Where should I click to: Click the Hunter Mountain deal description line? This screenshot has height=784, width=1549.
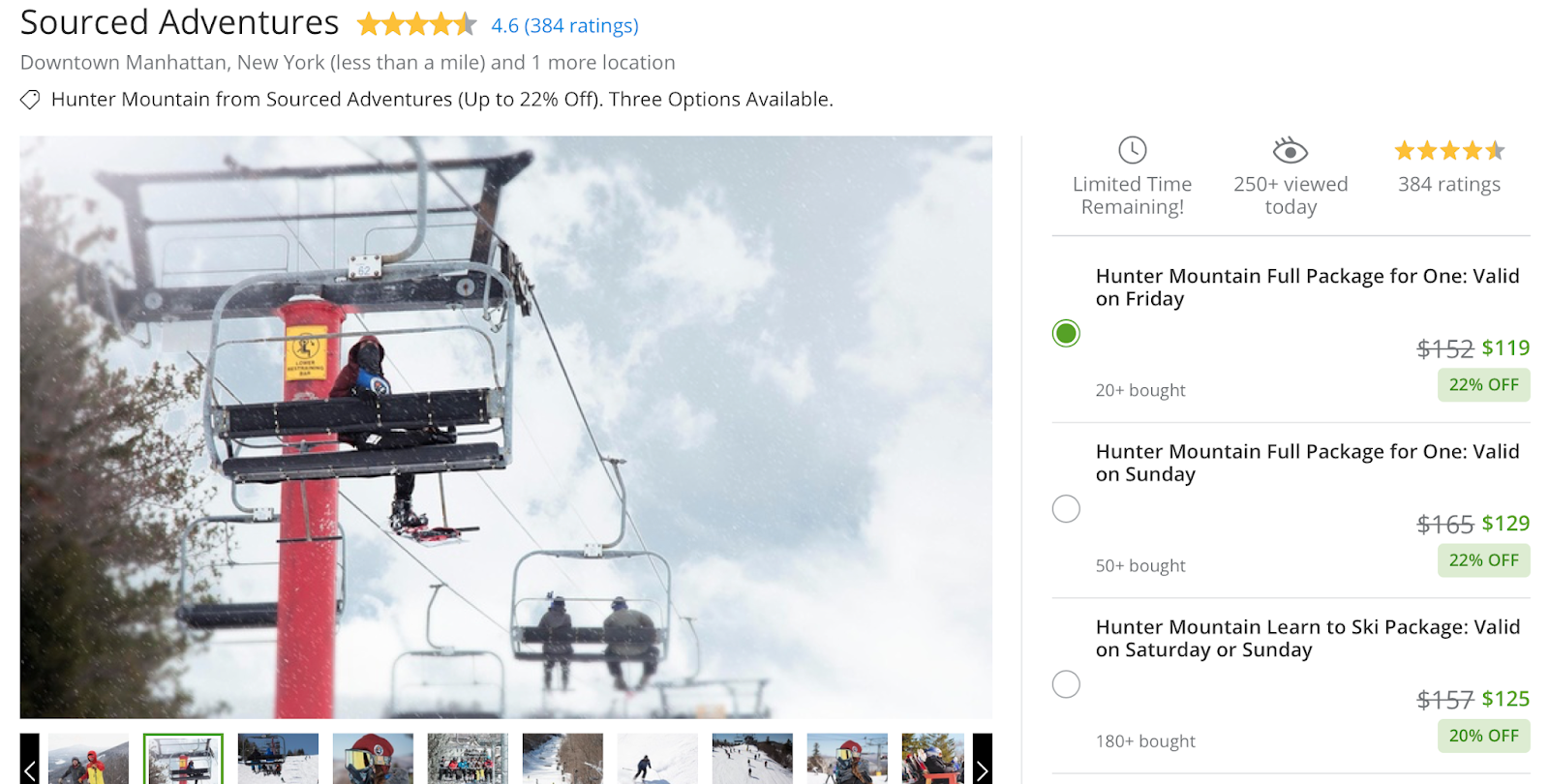point(442,100)
